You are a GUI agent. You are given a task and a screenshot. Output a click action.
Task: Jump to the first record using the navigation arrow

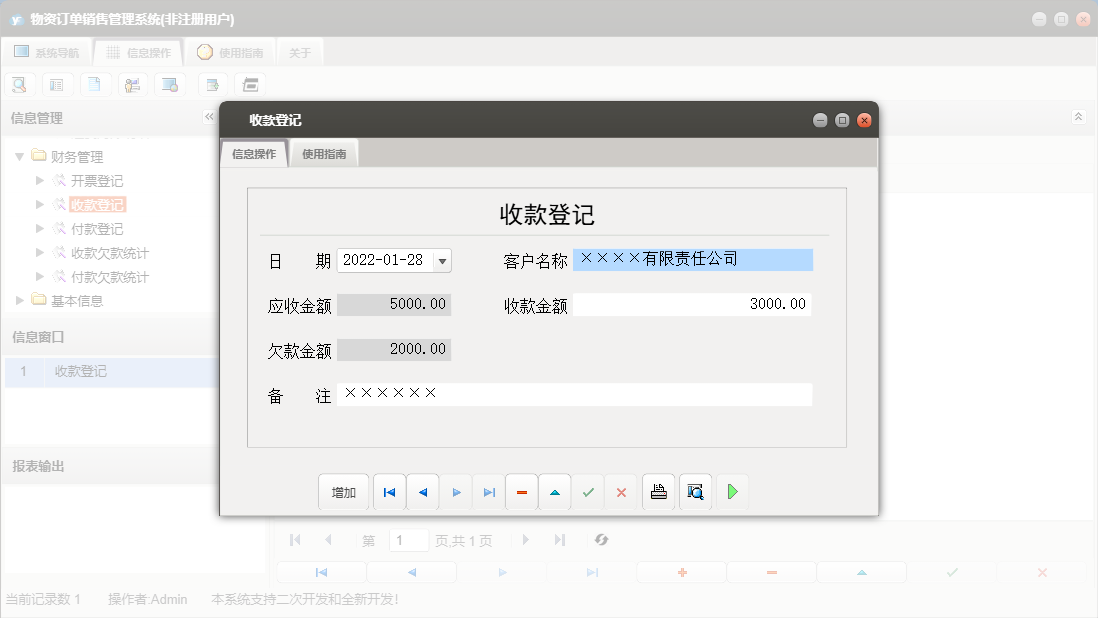pyautogui.click(x=389, y=491)
